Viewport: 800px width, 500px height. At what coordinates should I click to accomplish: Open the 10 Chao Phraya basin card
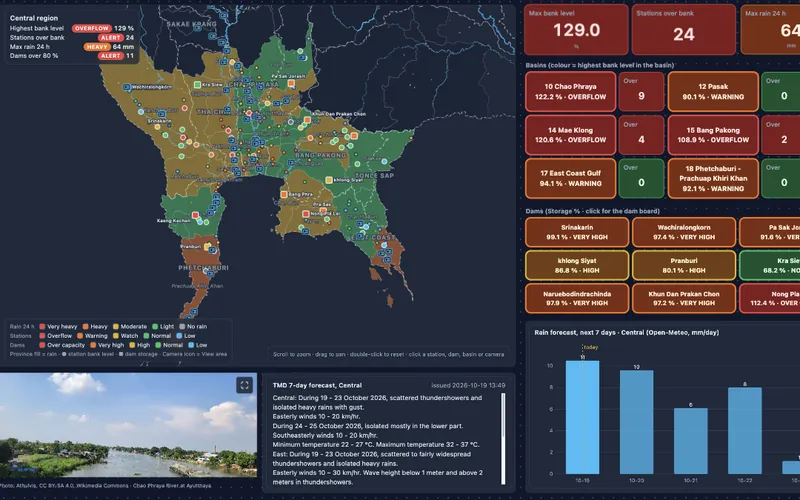coord(570,92)
